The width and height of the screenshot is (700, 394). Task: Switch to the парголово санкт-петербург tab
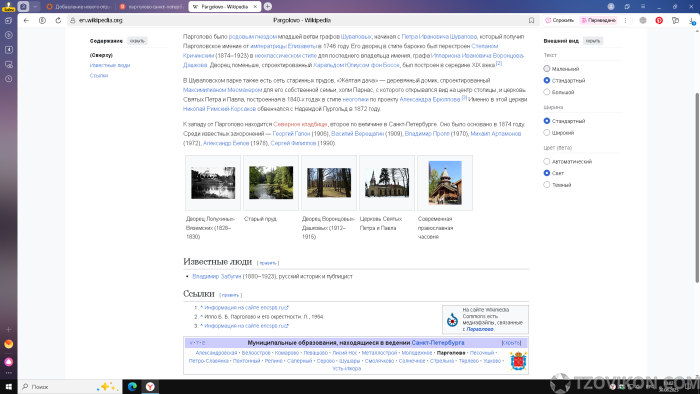pyautogui.click(x=152, y=7)
